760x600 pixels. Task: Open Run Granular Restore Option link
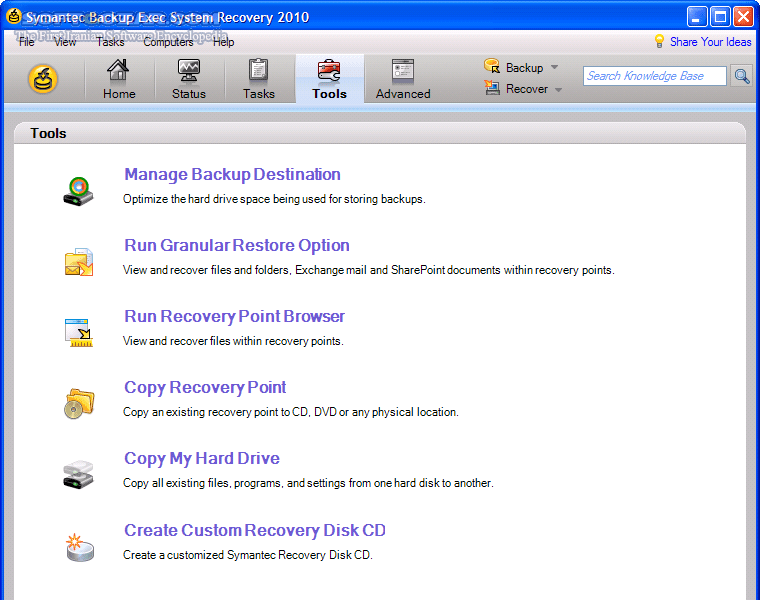pos(237,245)
